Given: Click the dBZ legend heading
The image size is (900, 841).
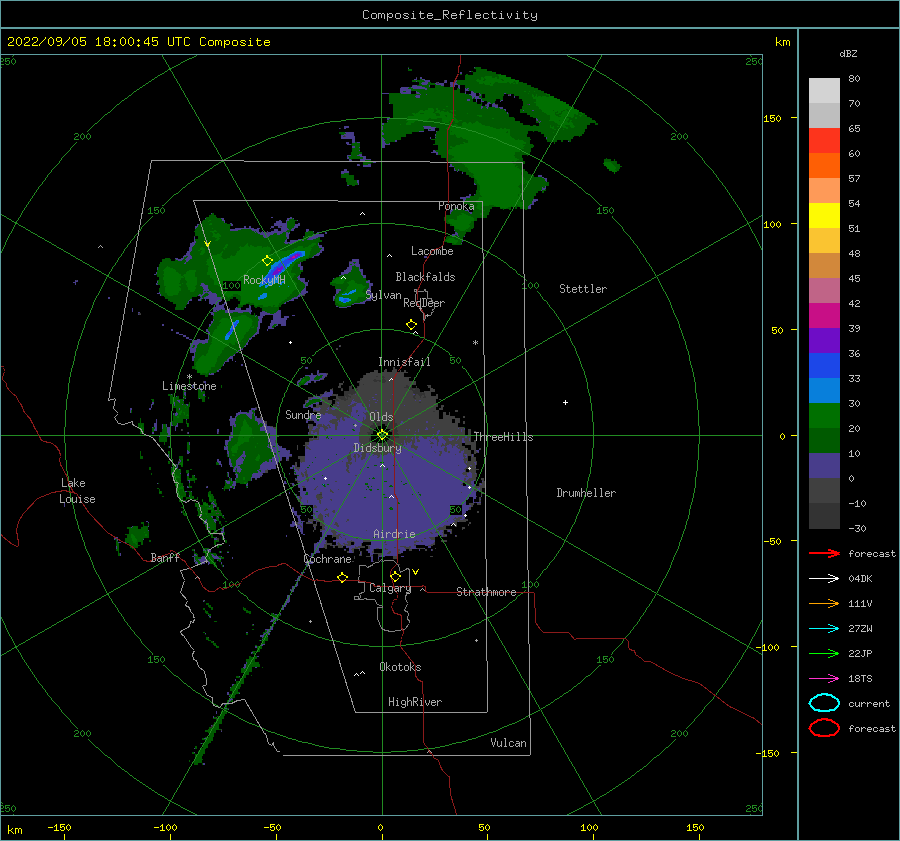Looking at the screenshot, I should tap(848, 53).
